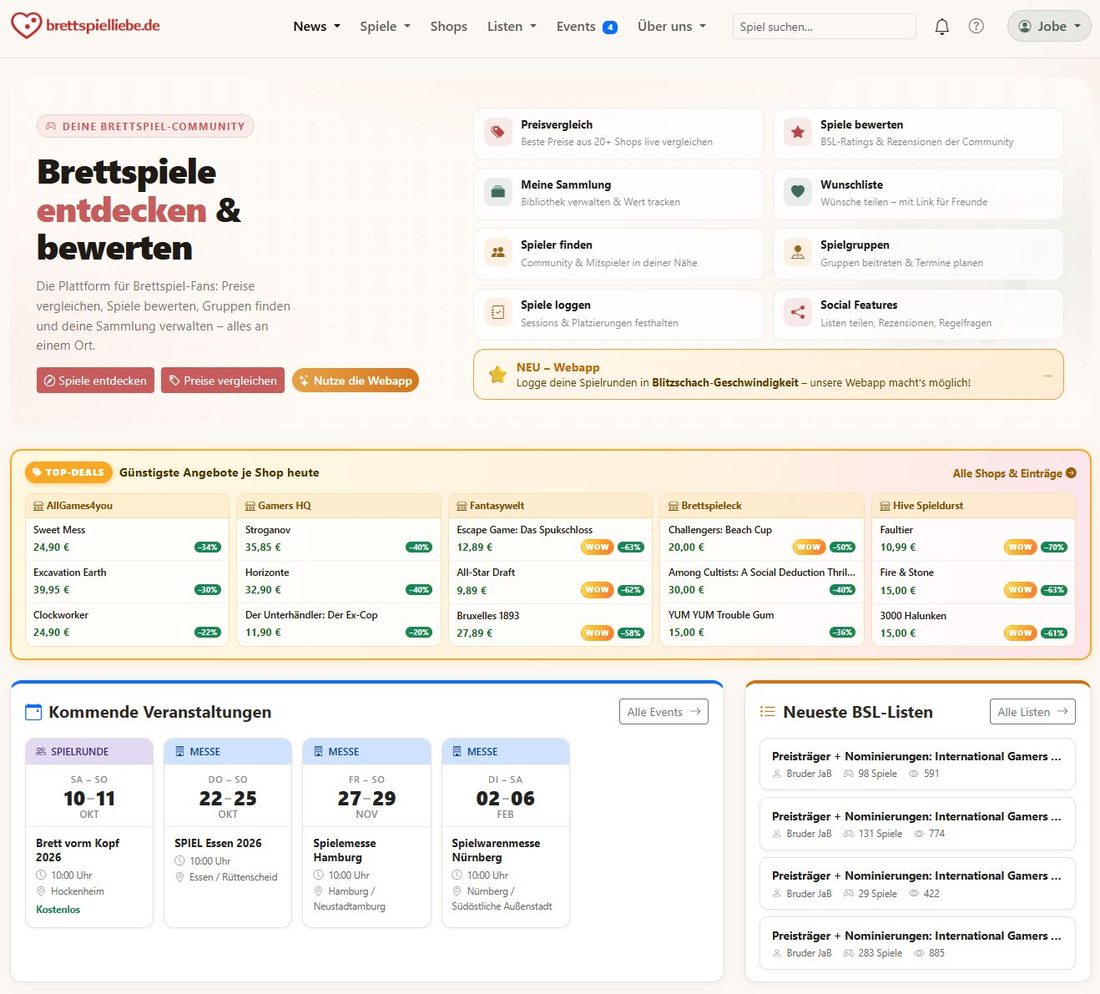The width and height of the screenshot is (1100, 994).
Task: Open the Wunschliste feature card
Action: coord(918,193)
